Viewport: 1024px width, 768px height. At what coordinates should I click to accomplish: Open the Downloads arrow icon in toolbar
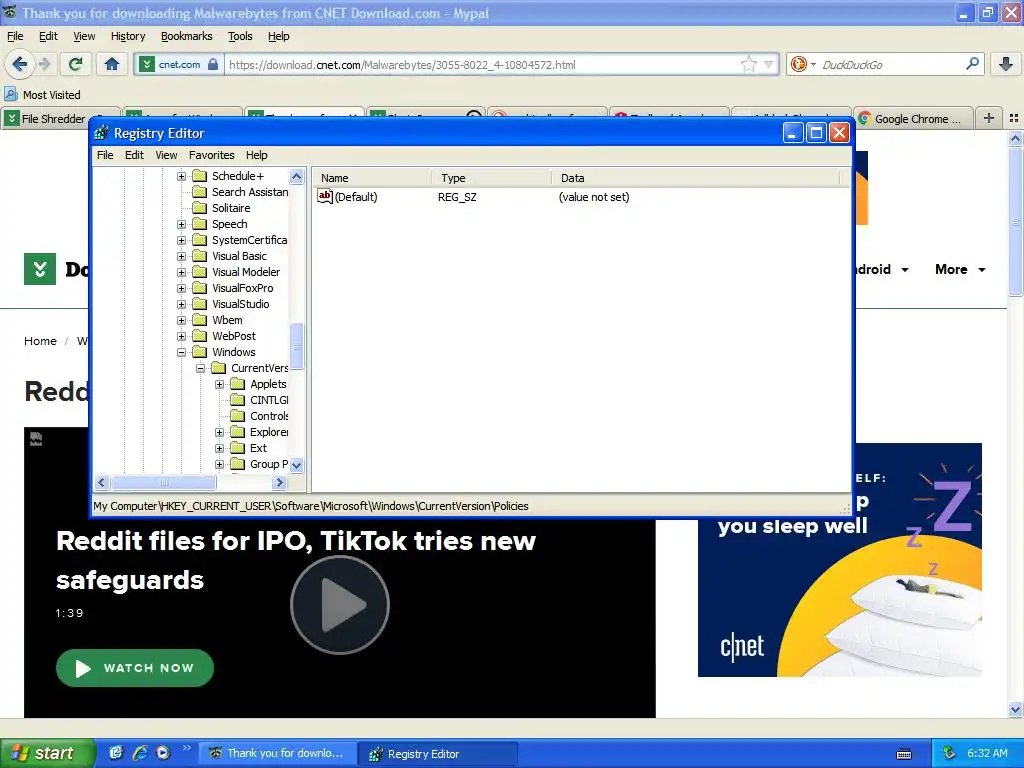coord(1006,64)
